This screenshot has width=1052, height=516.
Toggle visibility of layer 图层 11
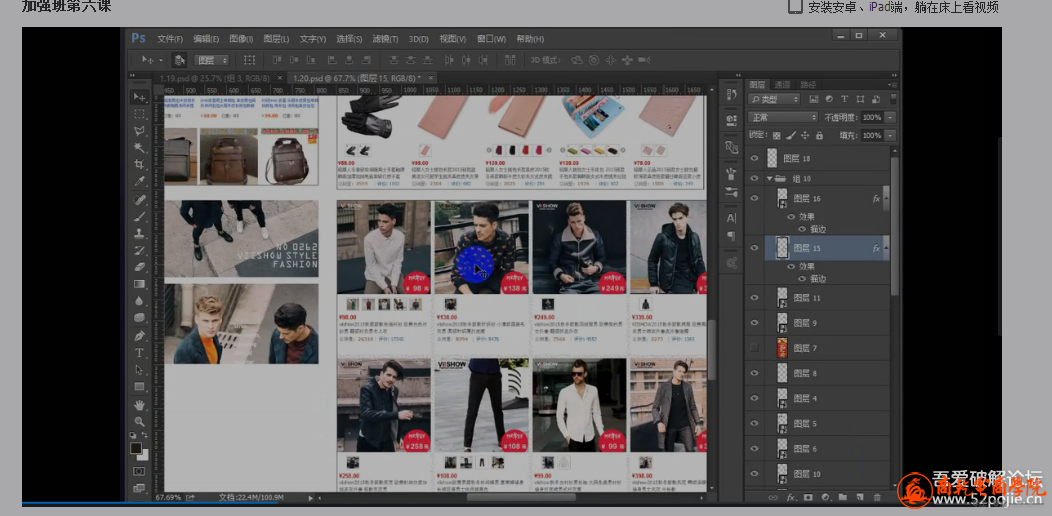click(755, 298)
